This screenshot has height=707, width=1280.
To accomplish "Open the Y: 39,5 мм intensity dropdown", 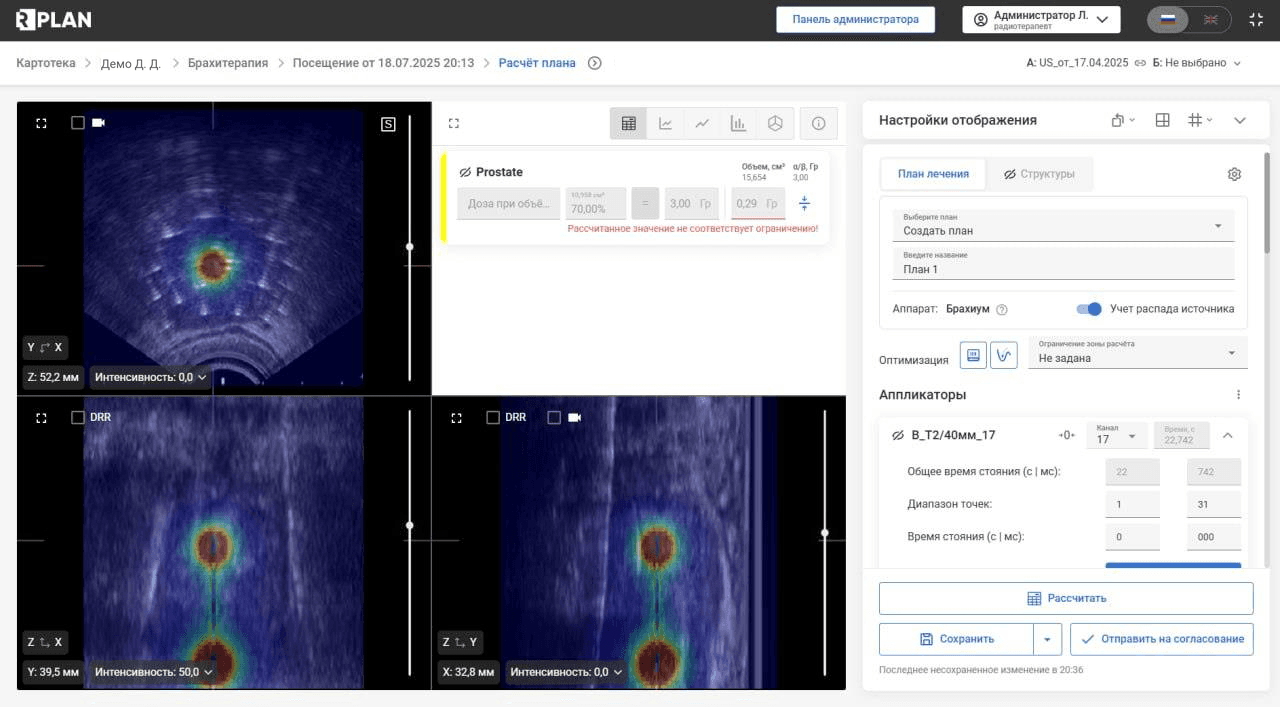I will point(152,672).
